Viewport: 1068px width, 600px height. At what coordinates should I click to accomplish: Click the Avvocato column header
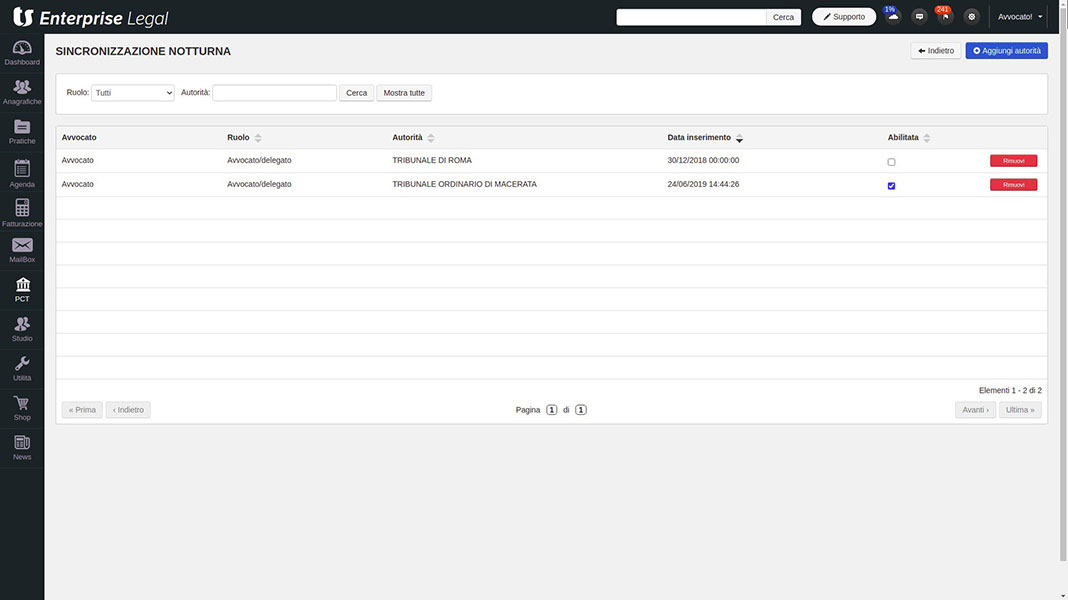(79, 138)
